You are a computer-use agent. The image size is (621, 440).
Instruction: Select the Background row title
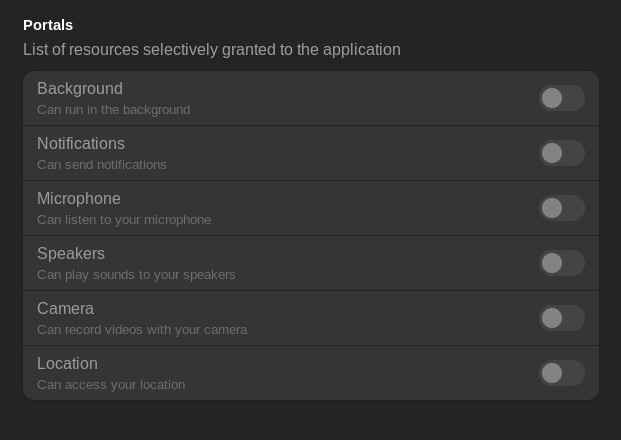coord(80,89)
